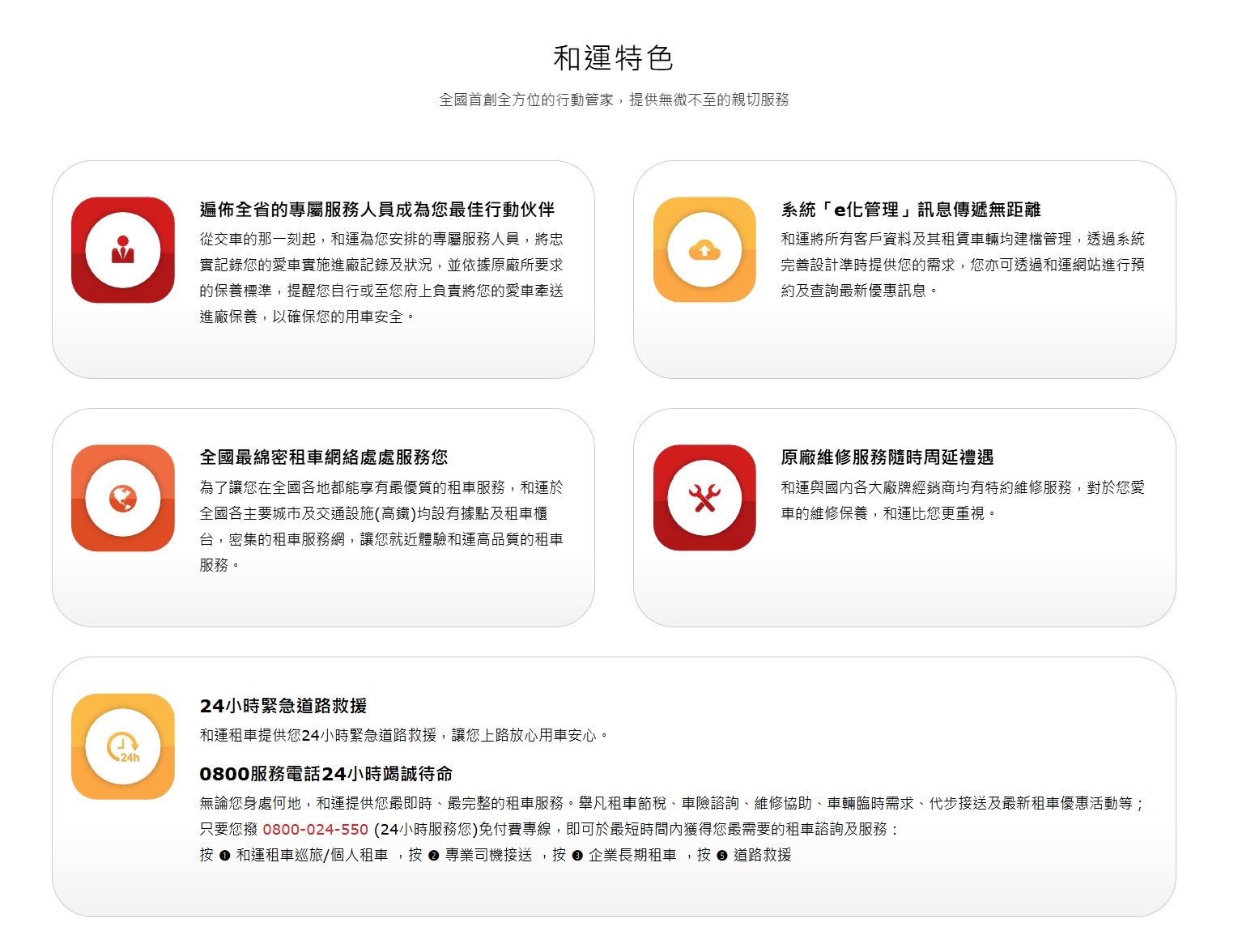Viewport: 1255px width, 952px height.
Task: Click the yellow cloud upload icon
Action: tap(704, 250)
